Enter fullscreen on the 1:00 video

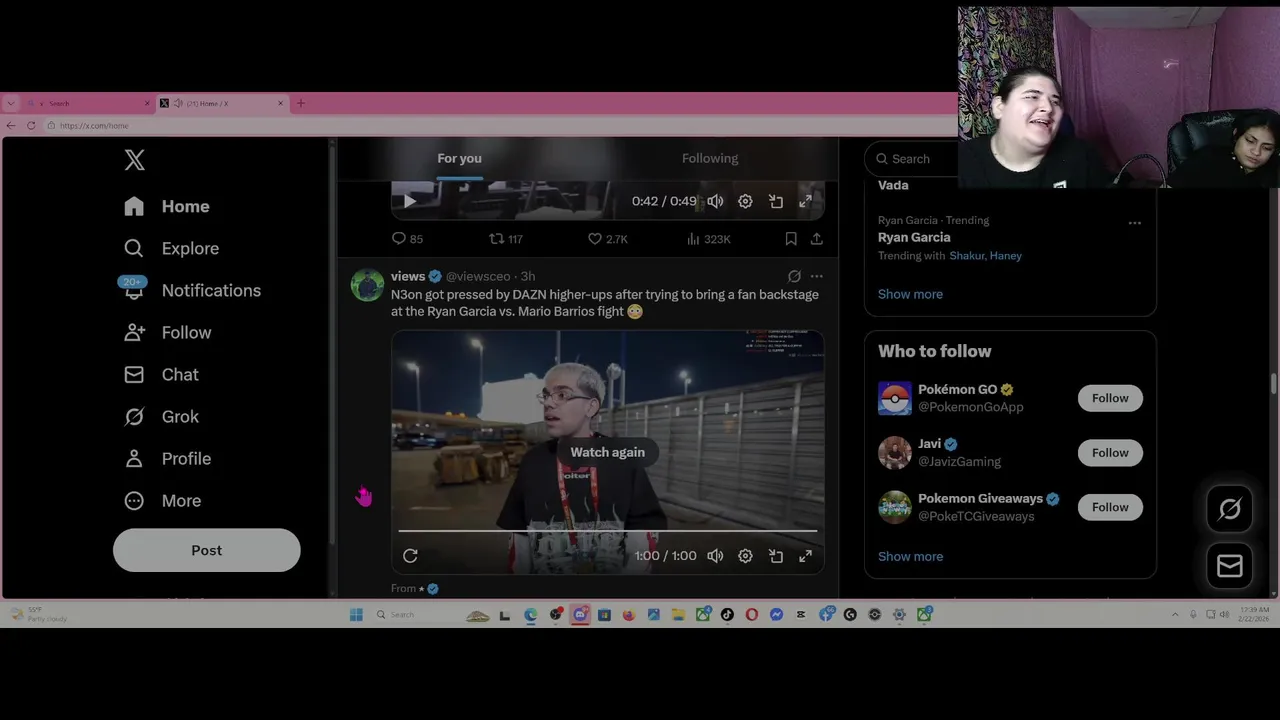[x=806, y=556]
